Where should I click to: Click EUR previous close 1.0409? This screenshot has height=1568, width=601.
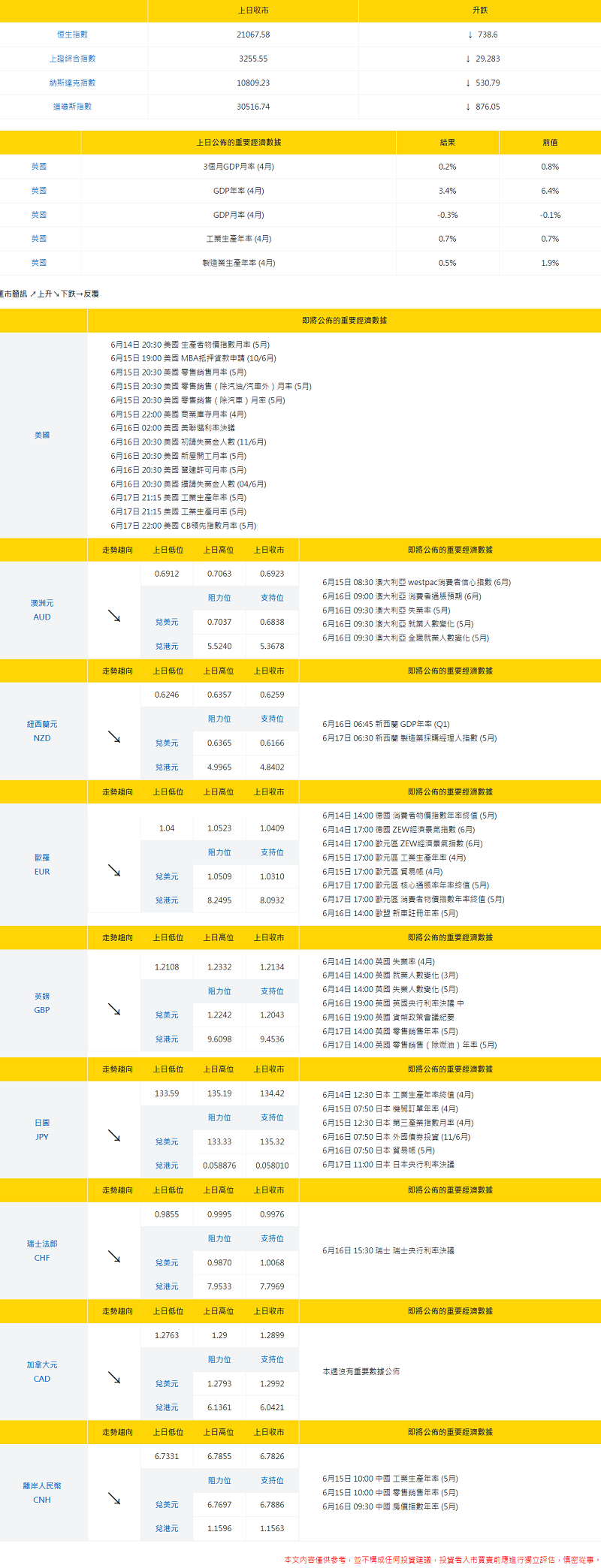coord(272,828)
